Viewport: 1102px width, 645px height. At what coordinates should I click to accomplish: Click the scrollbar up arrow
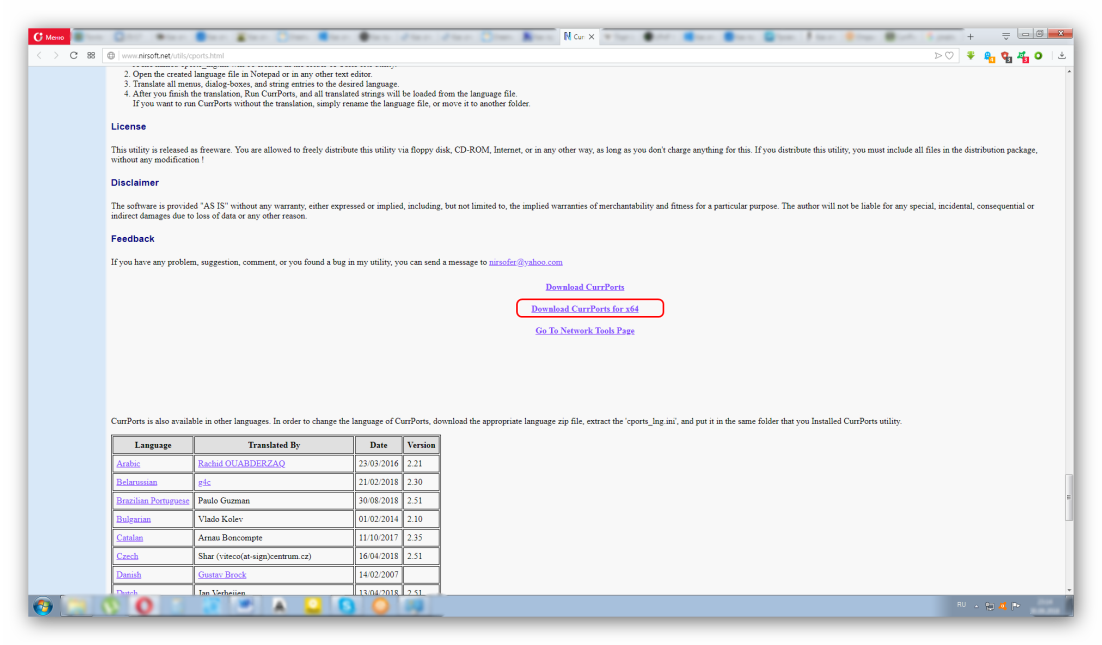click(1069, 71)
